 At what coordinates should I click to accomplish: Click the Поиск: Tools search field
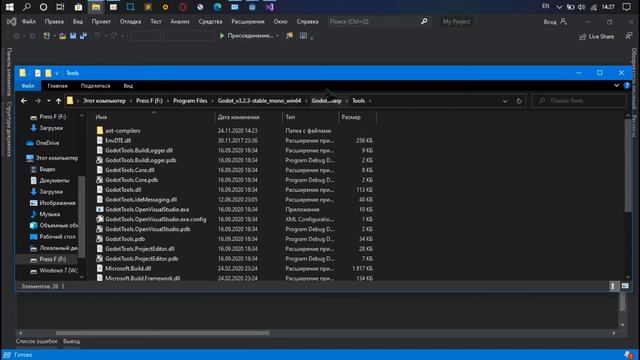579,101
